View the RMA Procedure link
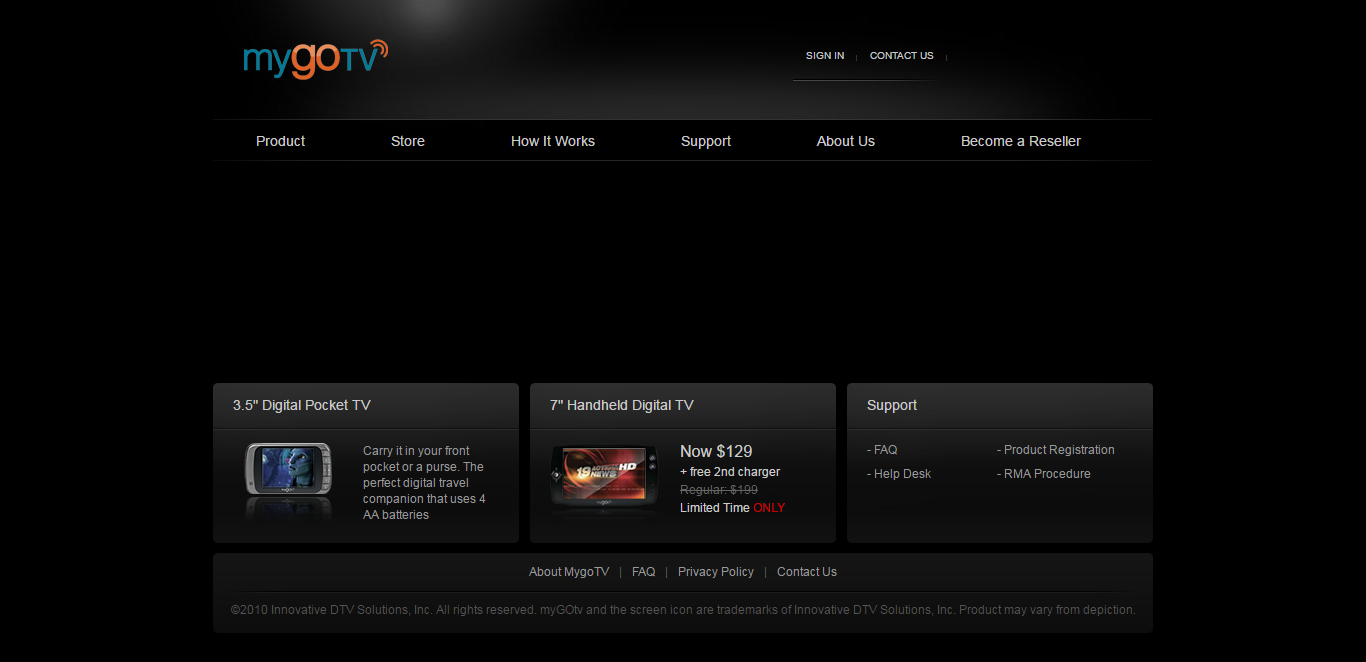 tap(1046, 474)
